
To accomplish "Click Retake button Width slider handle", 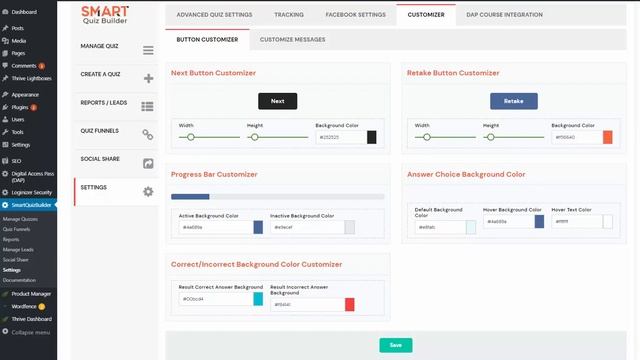I will click(427, 137).
